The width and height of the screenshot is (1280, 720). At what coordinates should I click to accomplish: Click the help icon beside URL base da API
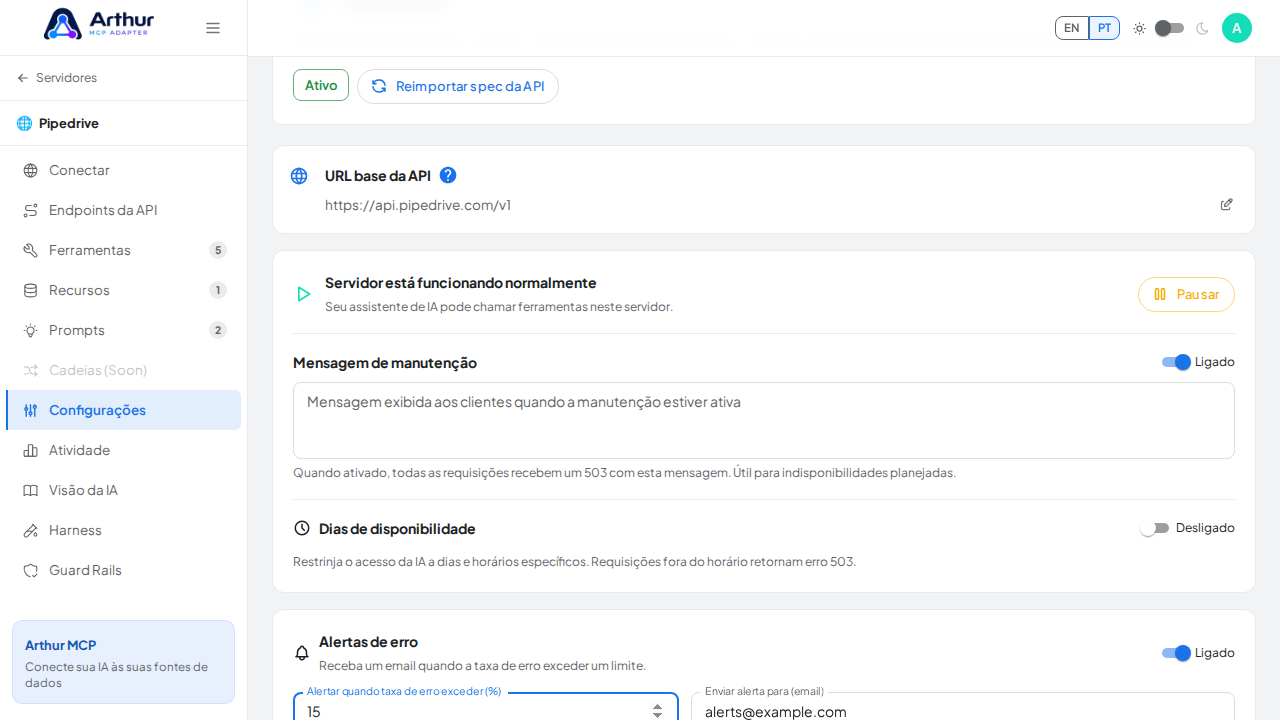click(448, 175)
